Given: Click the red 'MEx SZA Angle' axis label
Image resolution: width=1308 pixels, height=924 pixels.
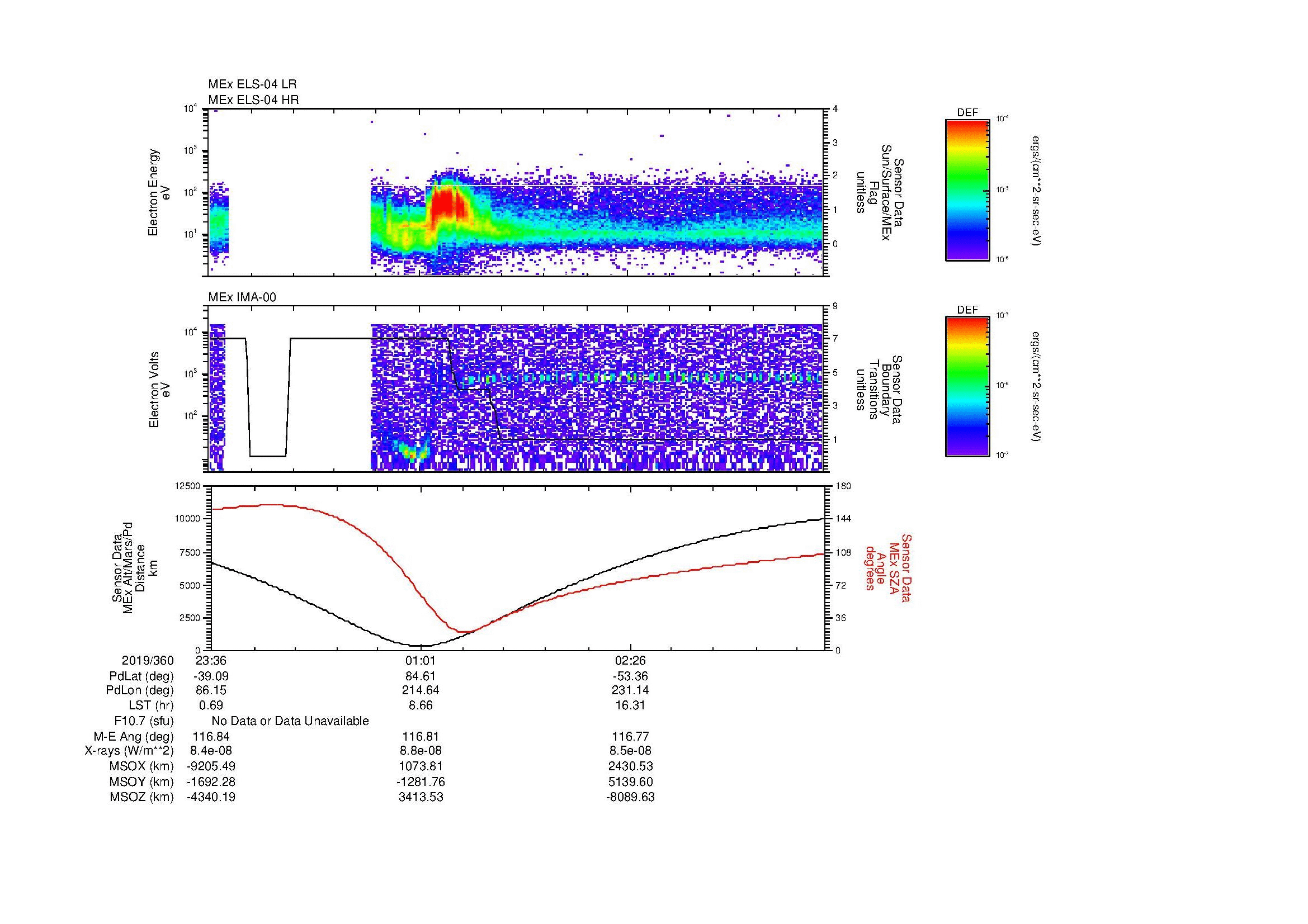Looking at the screenshot, I should click(x=888, y=567).
